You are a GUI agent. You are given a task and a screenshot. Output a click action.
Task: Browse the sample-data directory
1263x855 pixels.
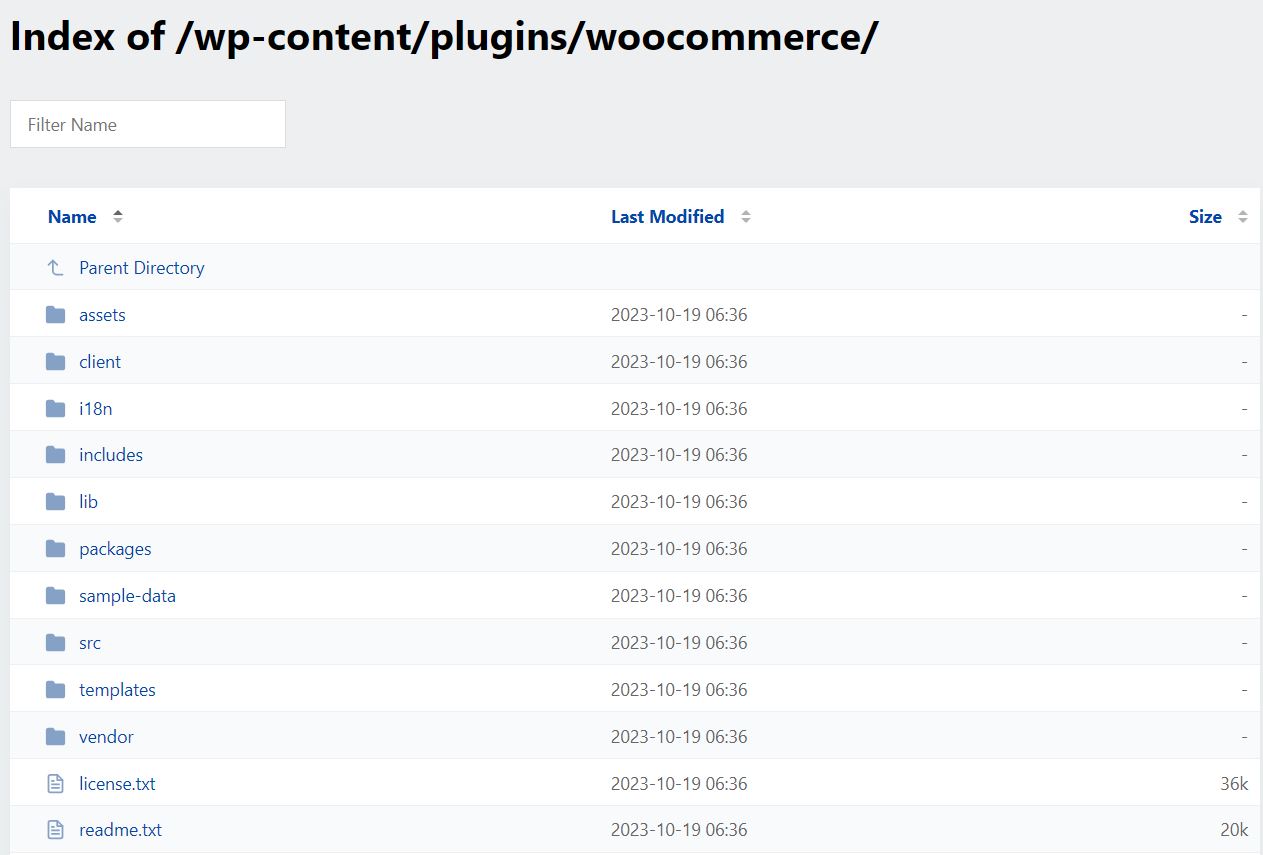(128, 596)
